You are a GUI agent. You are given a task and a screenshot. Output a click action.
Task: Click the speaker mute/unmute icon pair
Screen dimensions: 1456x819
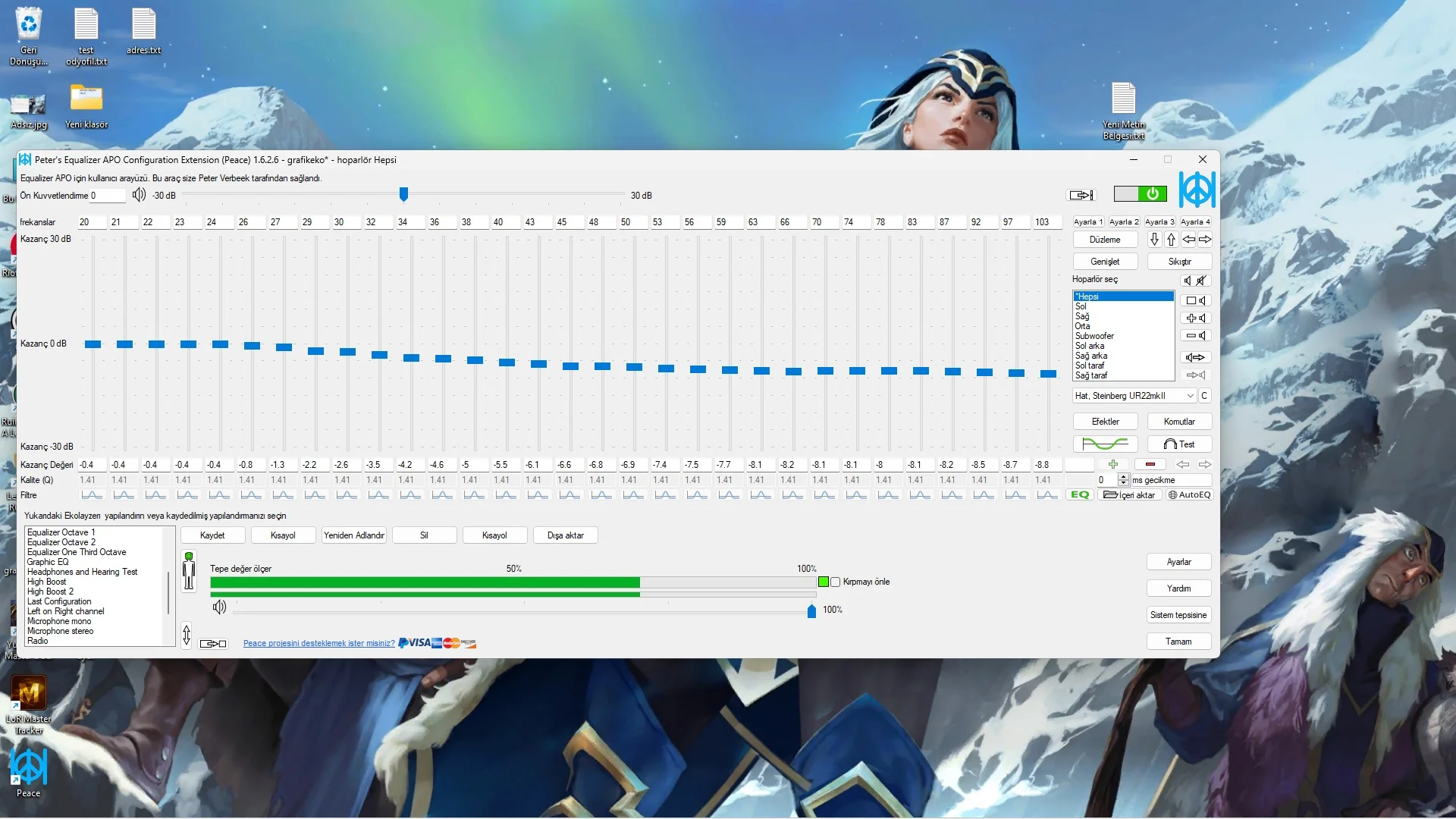1194,281
